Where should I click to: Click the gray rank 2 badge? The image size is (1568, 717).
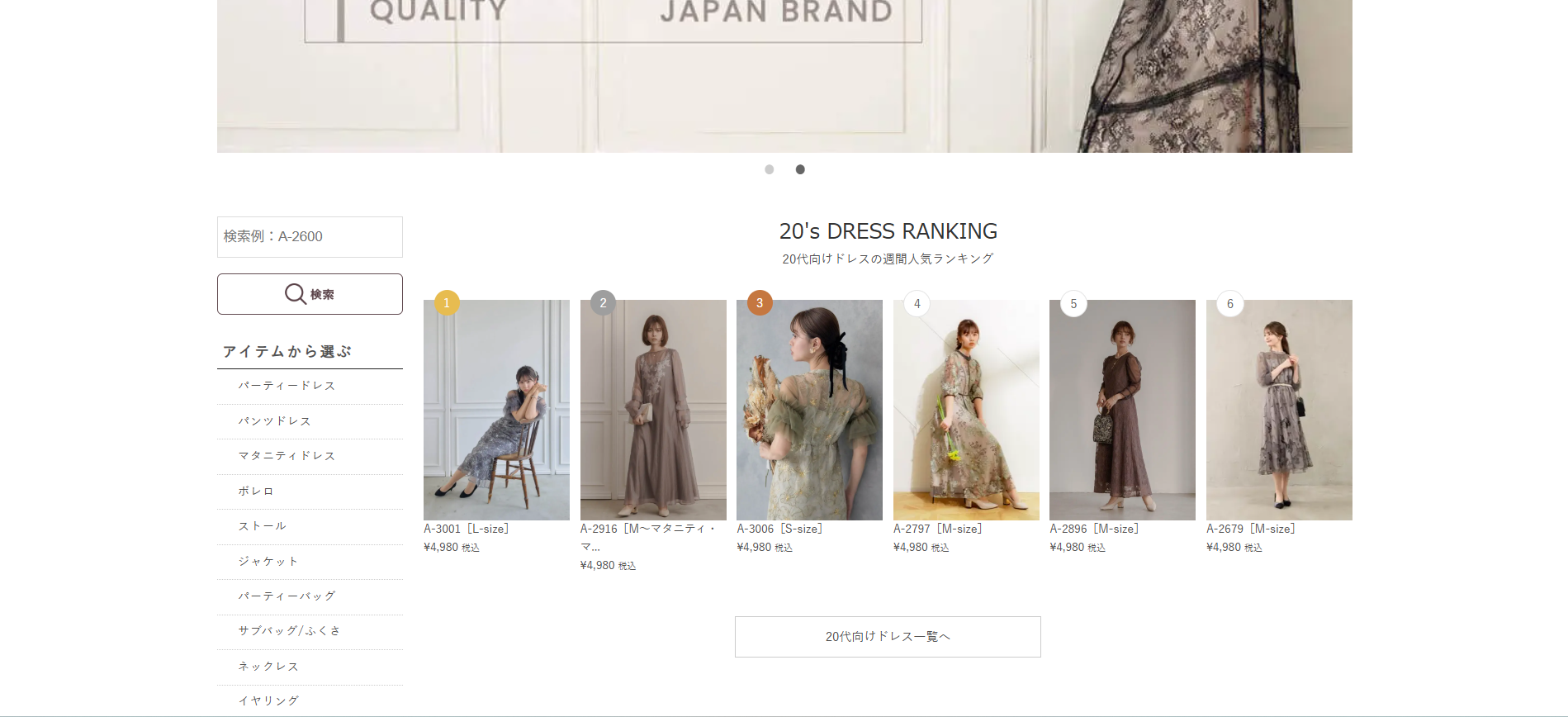[603, 303]
